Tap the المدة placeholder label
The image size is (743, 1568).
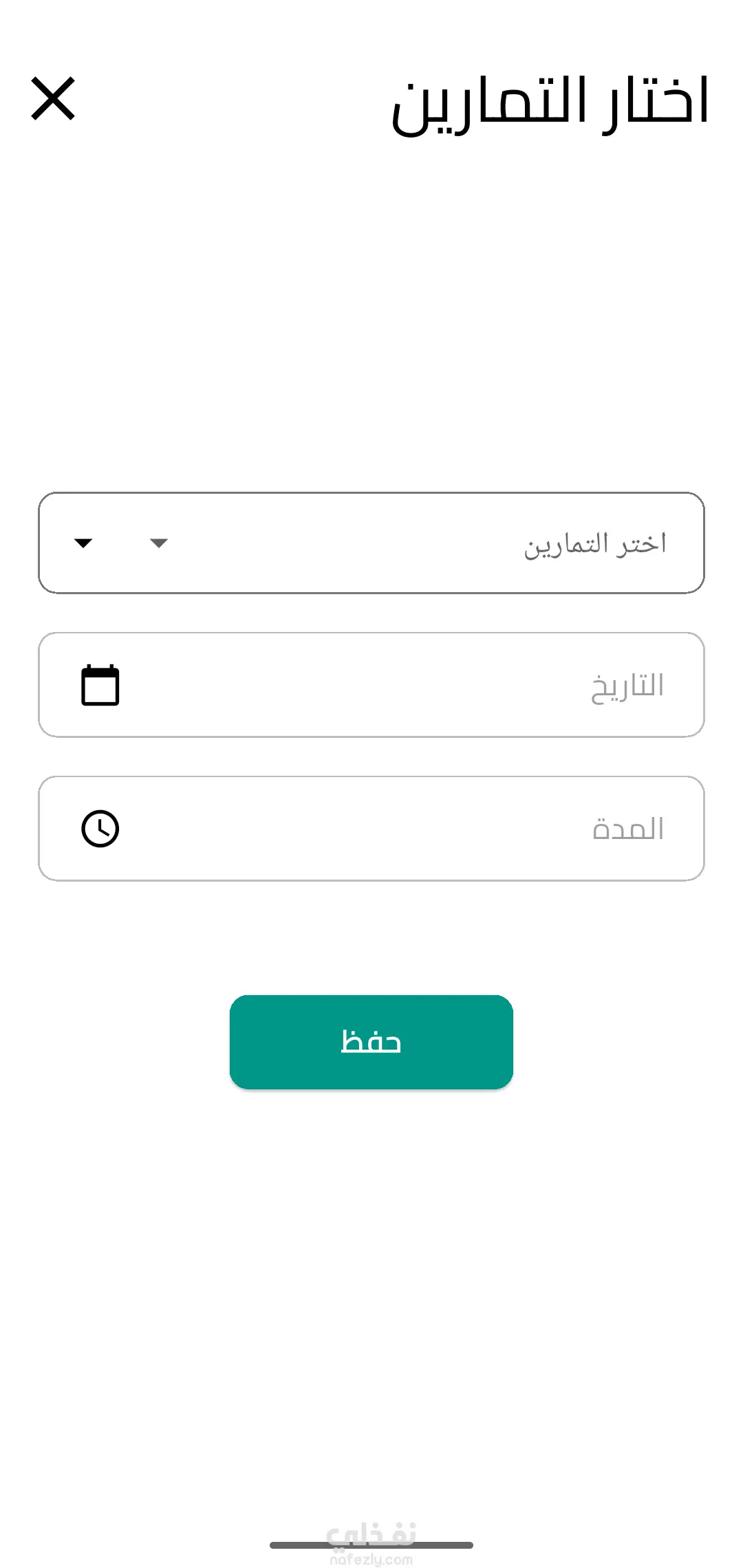628,829
